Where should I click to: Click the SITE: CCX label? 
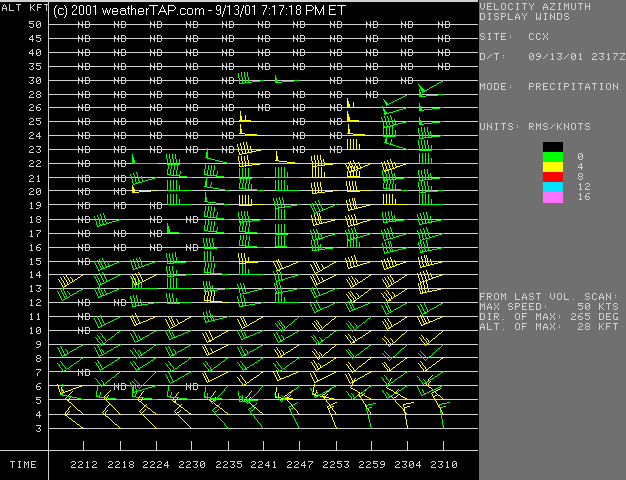click(x=513, y=37)
